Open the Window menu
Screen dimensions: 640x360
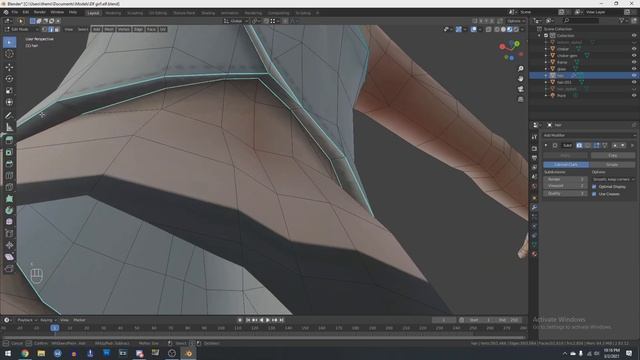[x=57, y=12]
